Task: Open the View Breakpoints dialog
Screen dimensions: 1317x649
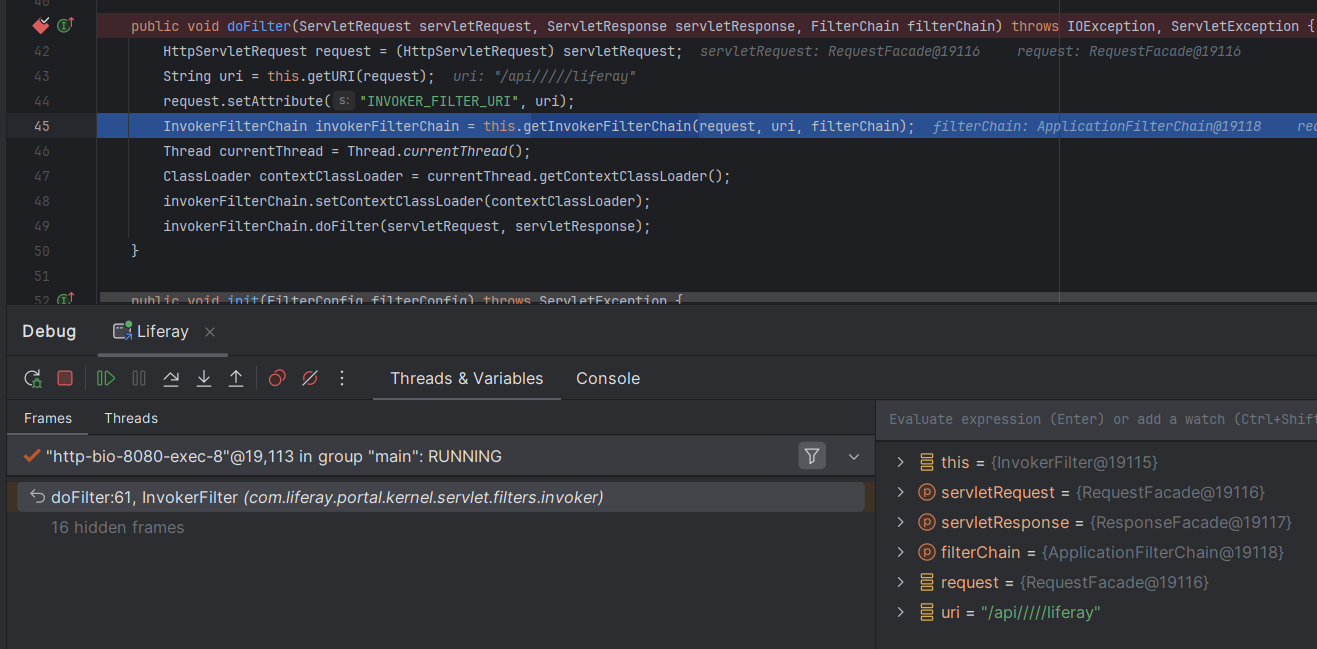Action: point(278,378)
